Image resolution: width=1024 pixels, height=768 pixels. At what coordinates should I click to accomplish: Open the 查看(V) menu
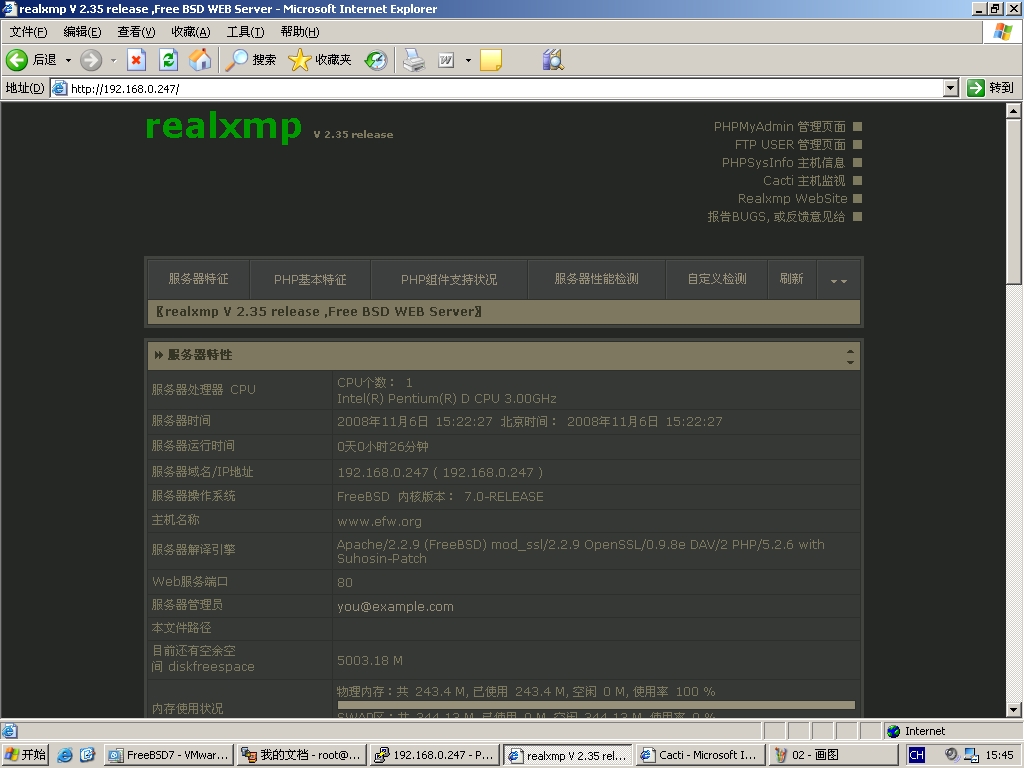136,32
